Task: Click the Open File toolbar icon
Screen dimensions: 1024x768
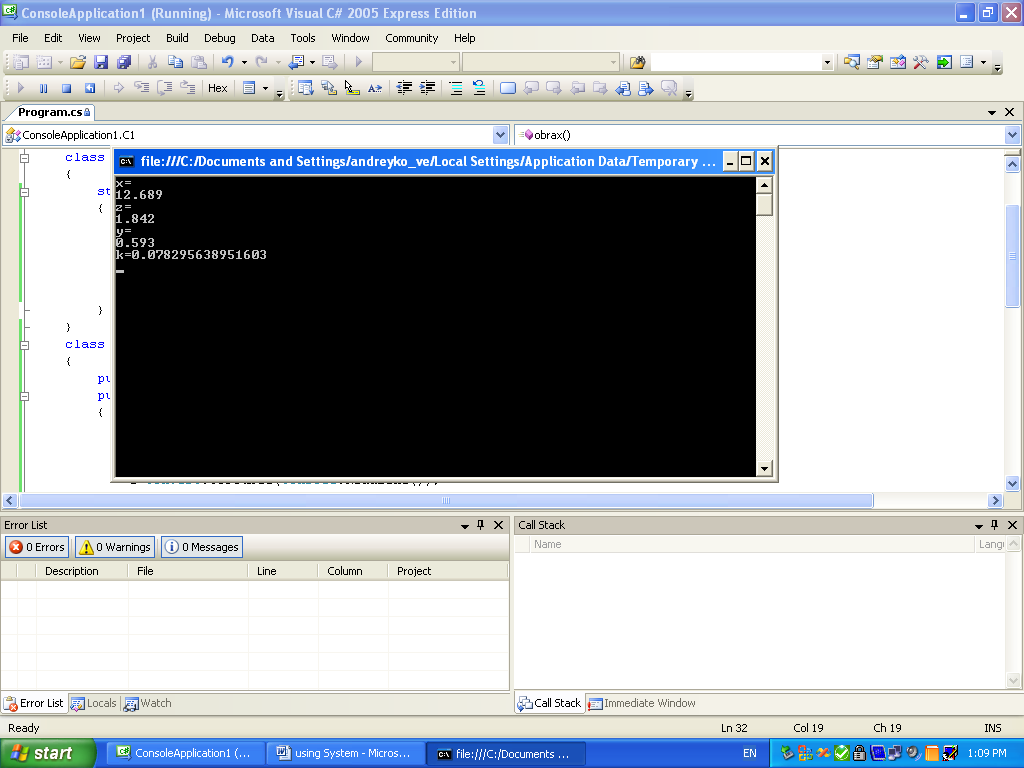Action: click(78, 62)
